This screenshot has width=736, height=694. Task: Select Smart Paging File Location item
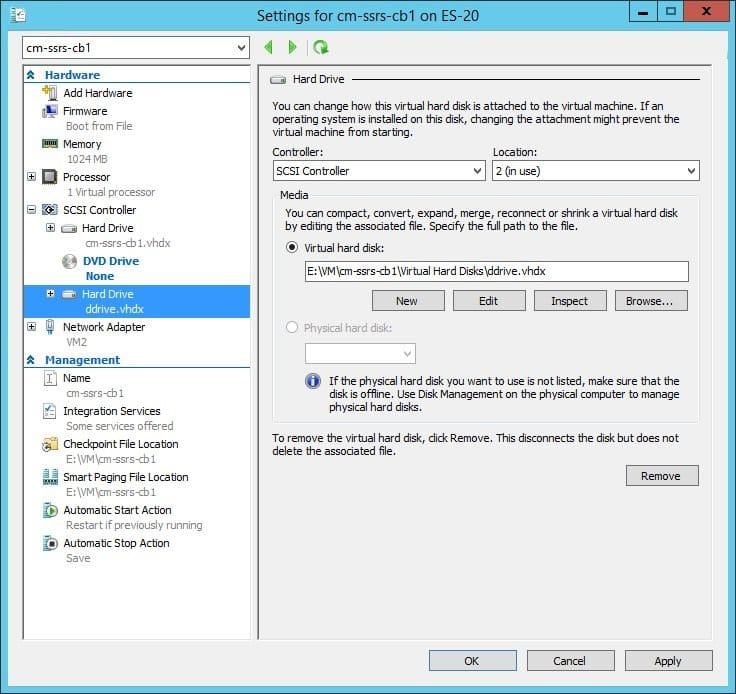click(x=126, y=477)
